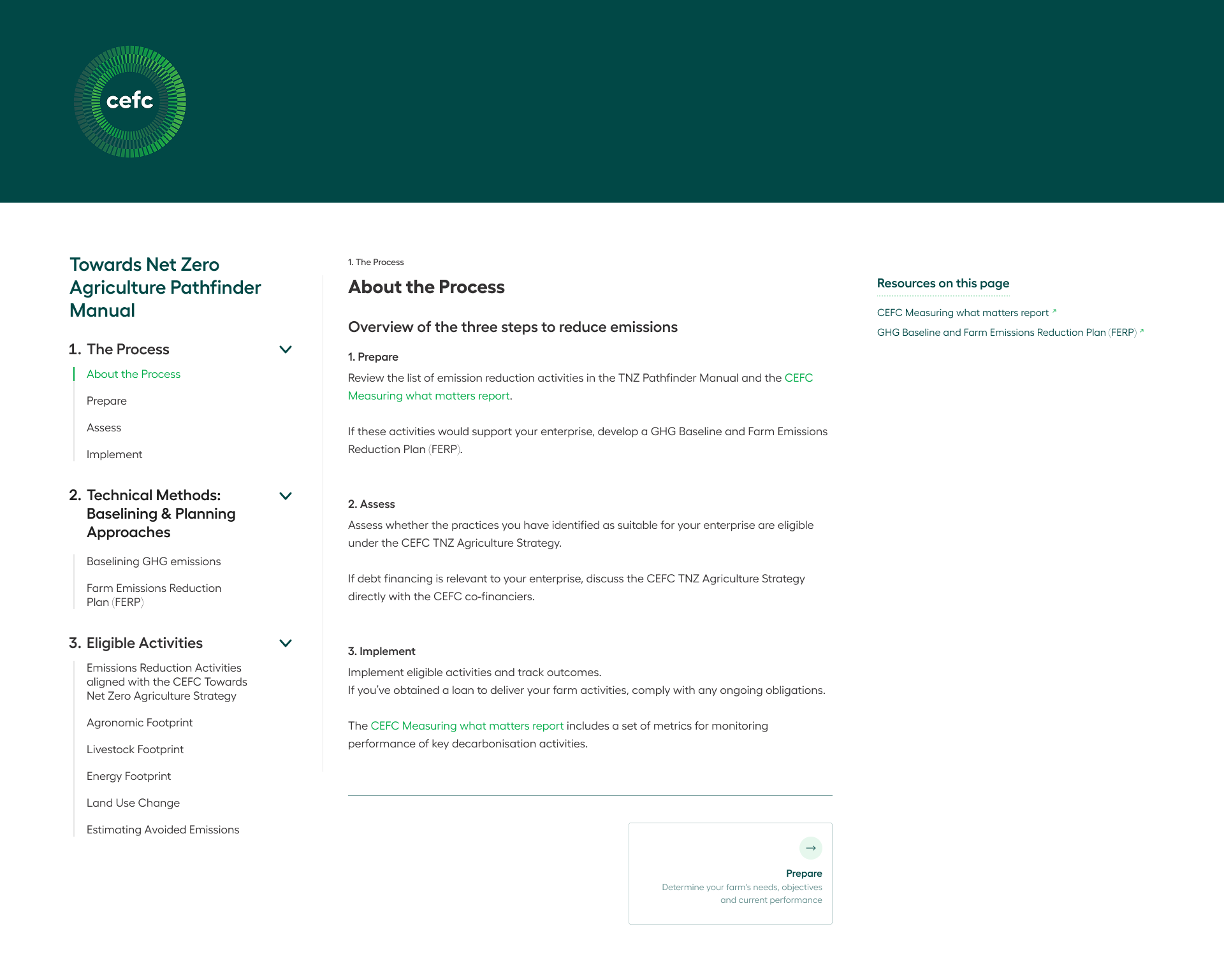Click external-link icon beside CEFC Measuring what matters report
Screen dimensions: 1224x980
pyautogui.click(x=1054, y=312)
